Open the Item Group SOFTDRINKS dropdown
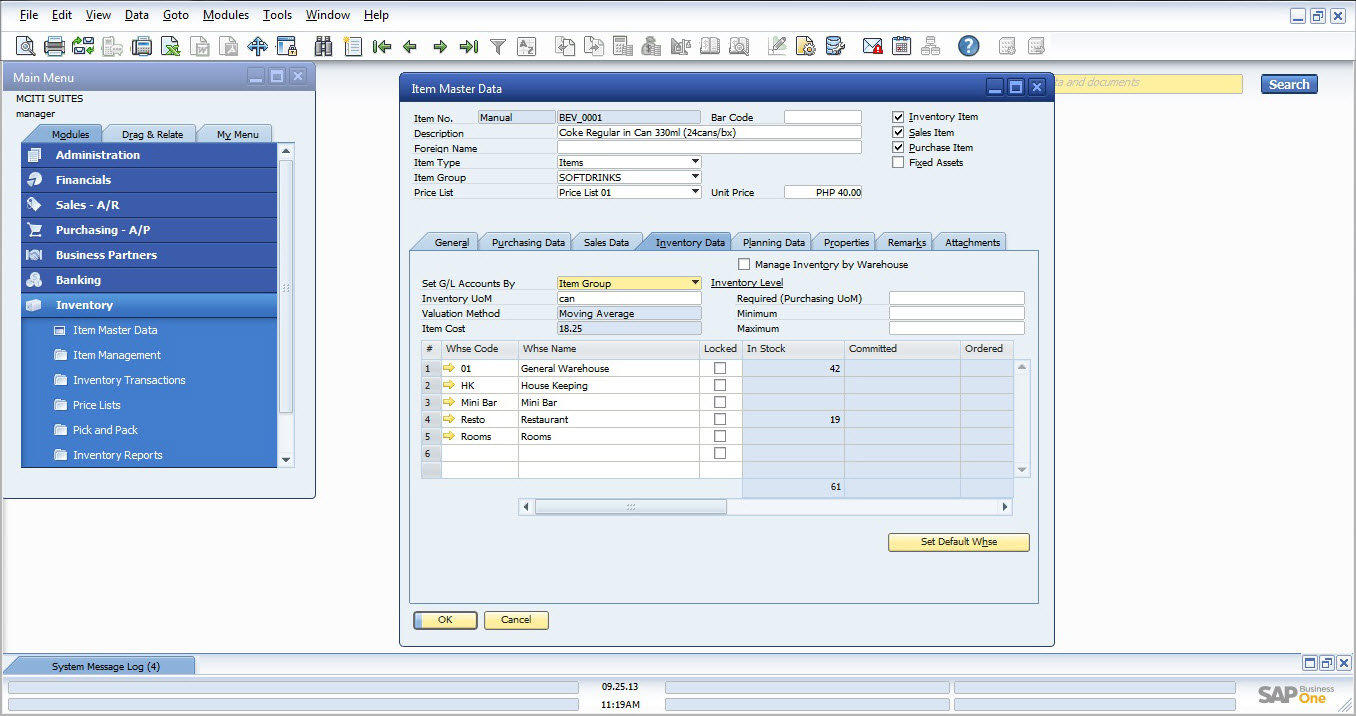Image resolution: width=1356 pixels, height=716 pixels. 695,177
